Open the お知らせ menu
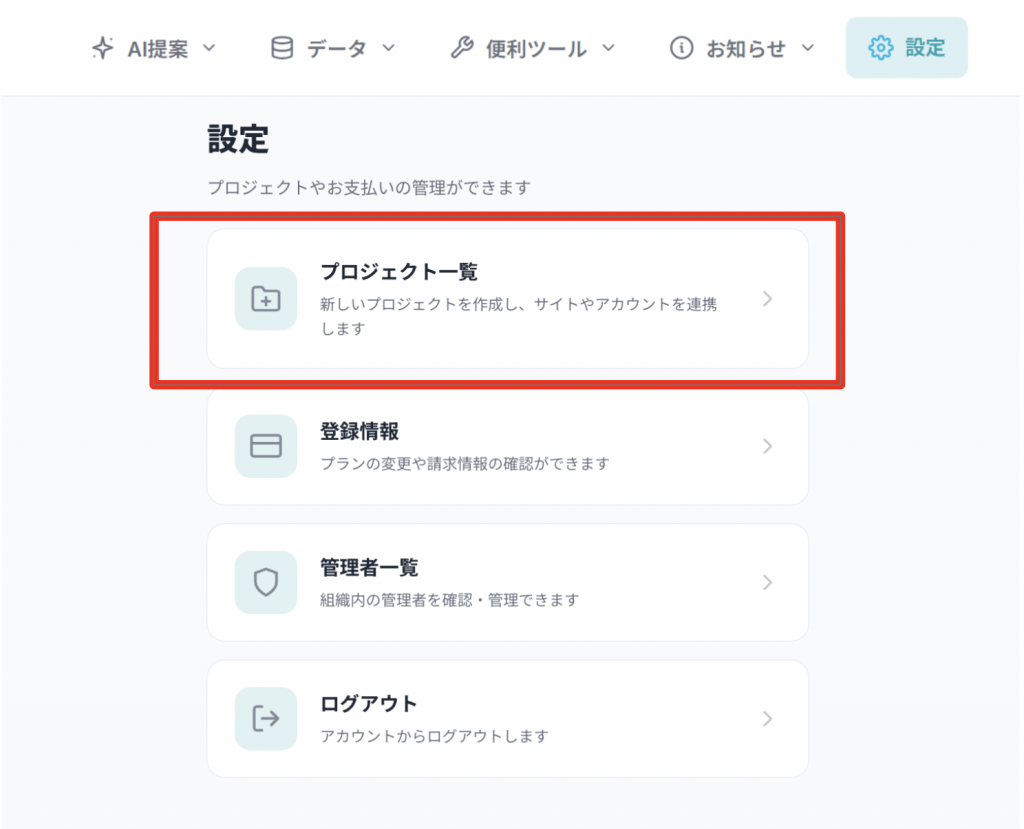 click(x=745, y=48)
